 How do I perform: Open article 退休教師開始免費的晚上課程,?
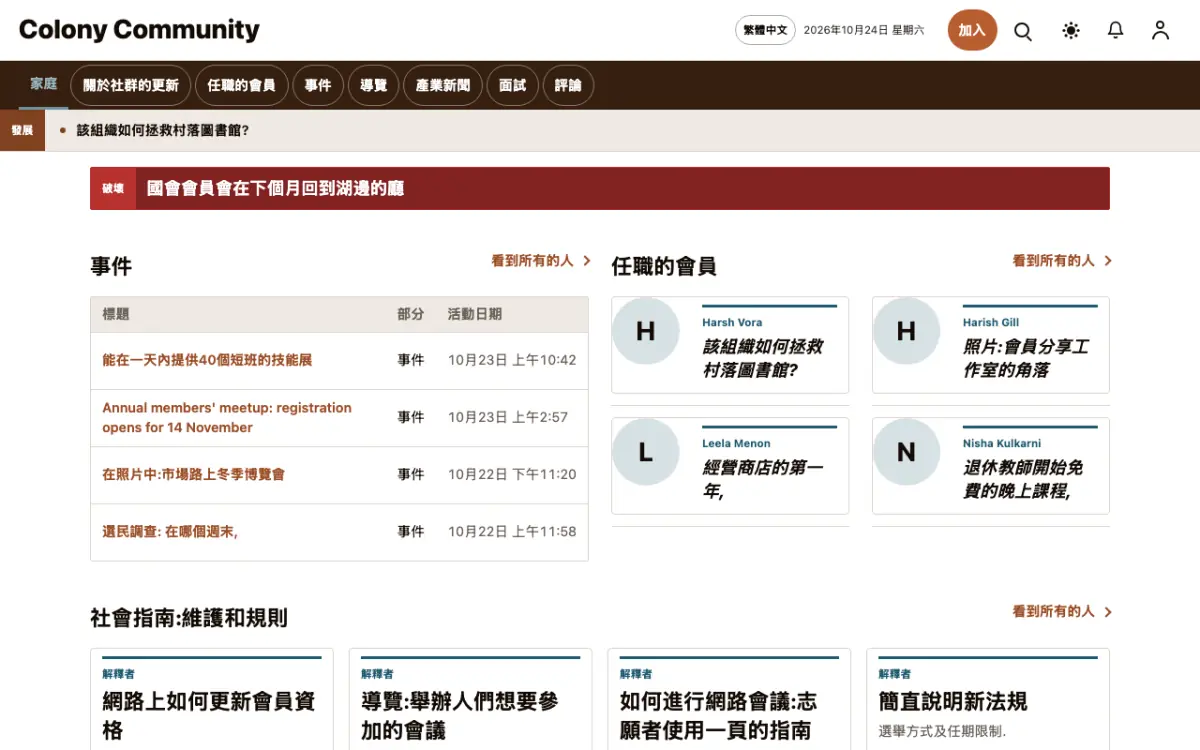1023,479
